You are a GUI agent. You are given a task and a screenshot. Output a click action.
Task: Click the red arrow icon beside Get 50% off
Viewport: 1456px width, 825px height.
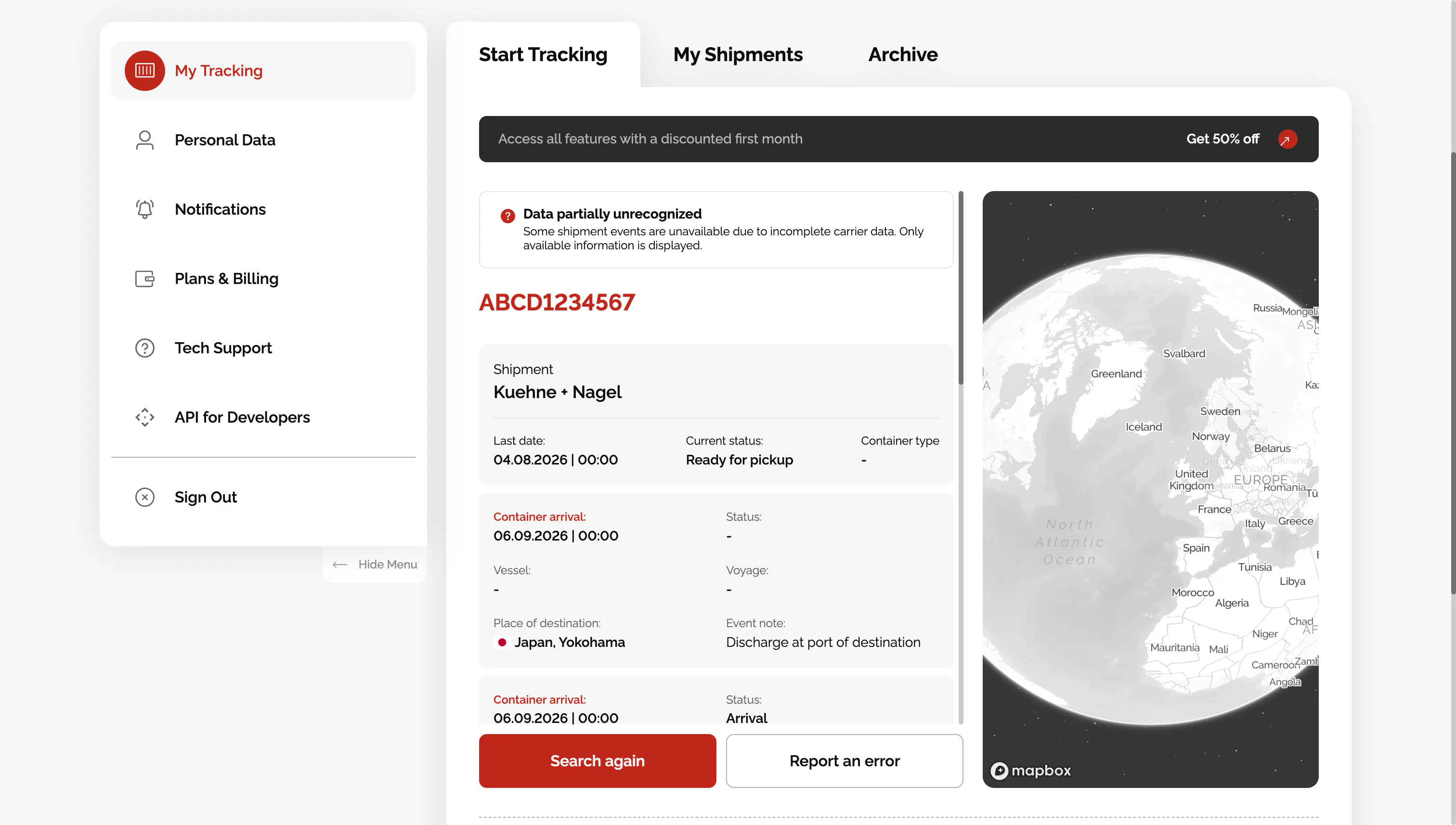[x=1287, y=139]
